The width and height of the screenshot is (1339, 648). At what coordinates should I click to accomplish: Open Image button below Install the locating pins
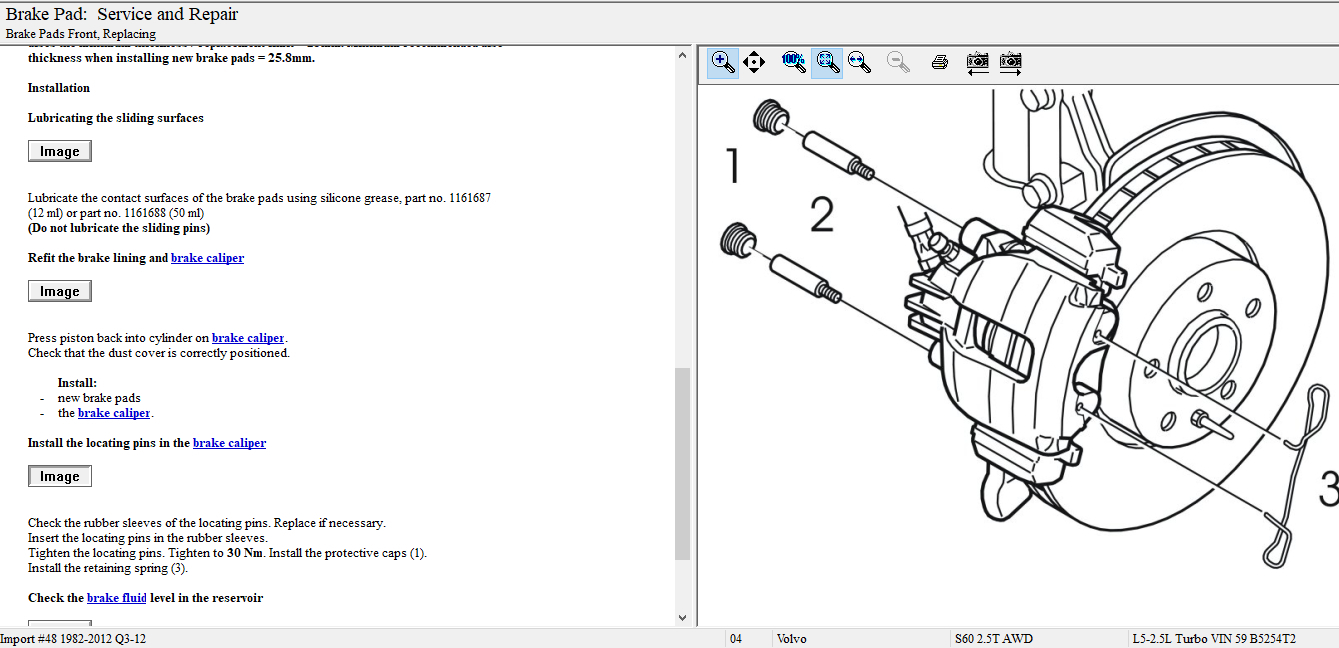(x=60, y=476)
